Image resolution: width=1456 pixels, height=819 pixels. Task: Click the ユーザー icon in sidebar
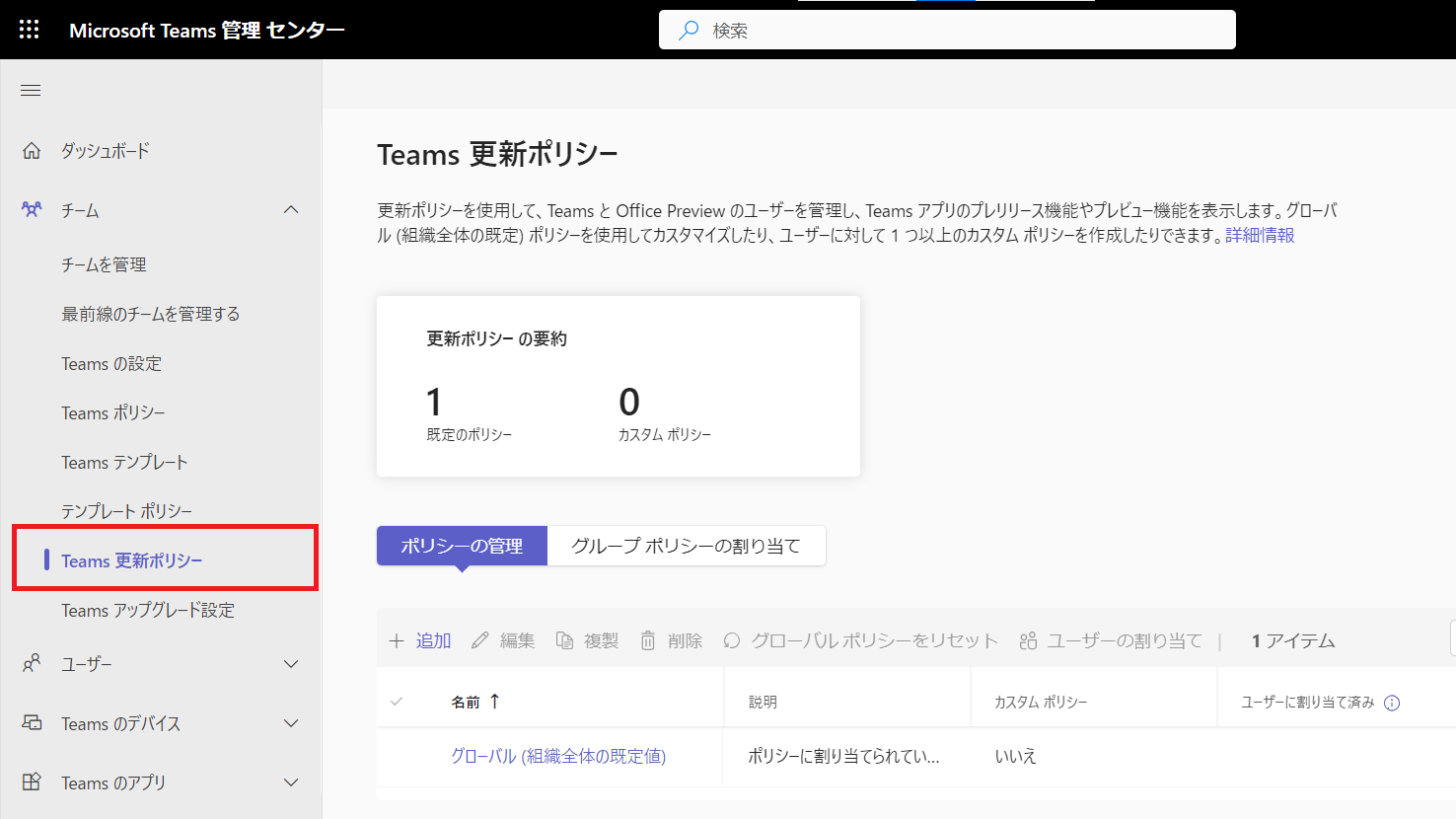click(x=32, y=664)
